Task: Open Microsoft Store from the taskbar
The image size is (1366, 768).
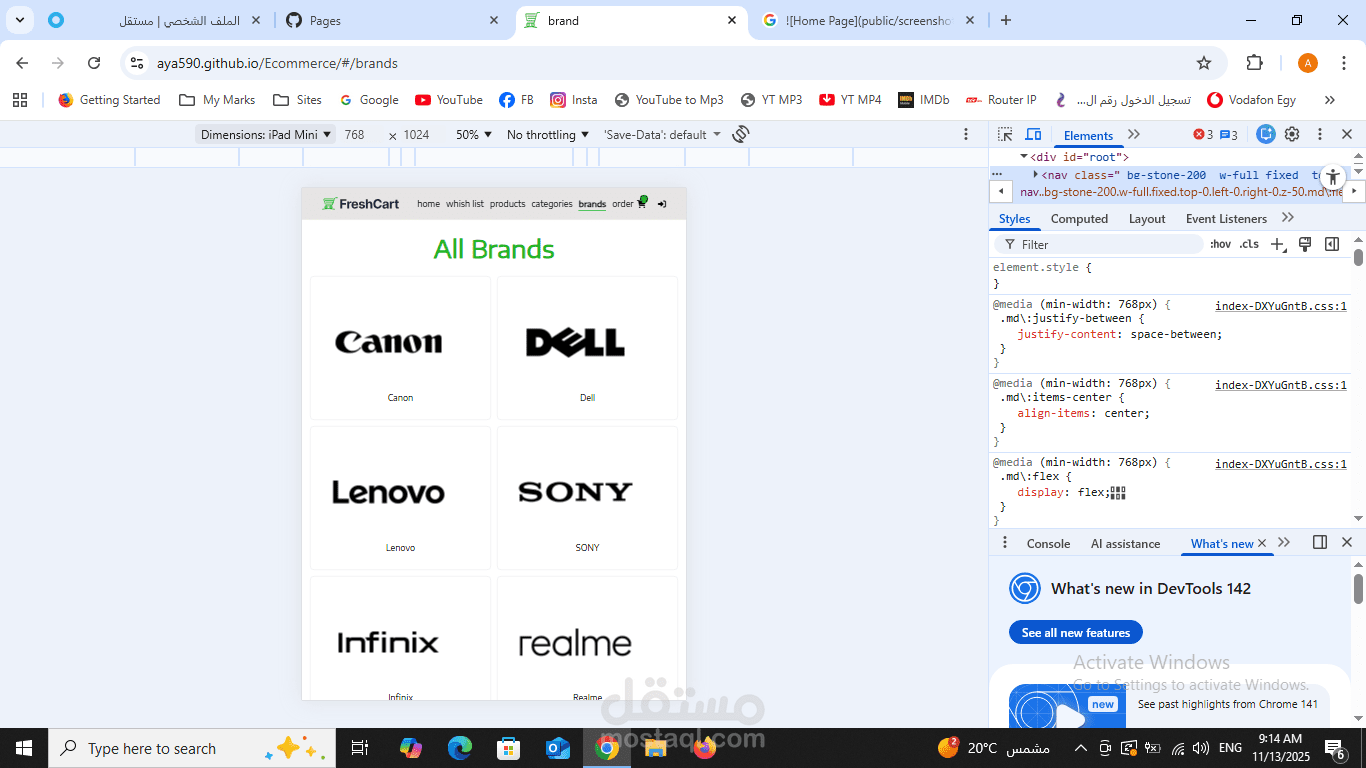Action: pos(509,748)
